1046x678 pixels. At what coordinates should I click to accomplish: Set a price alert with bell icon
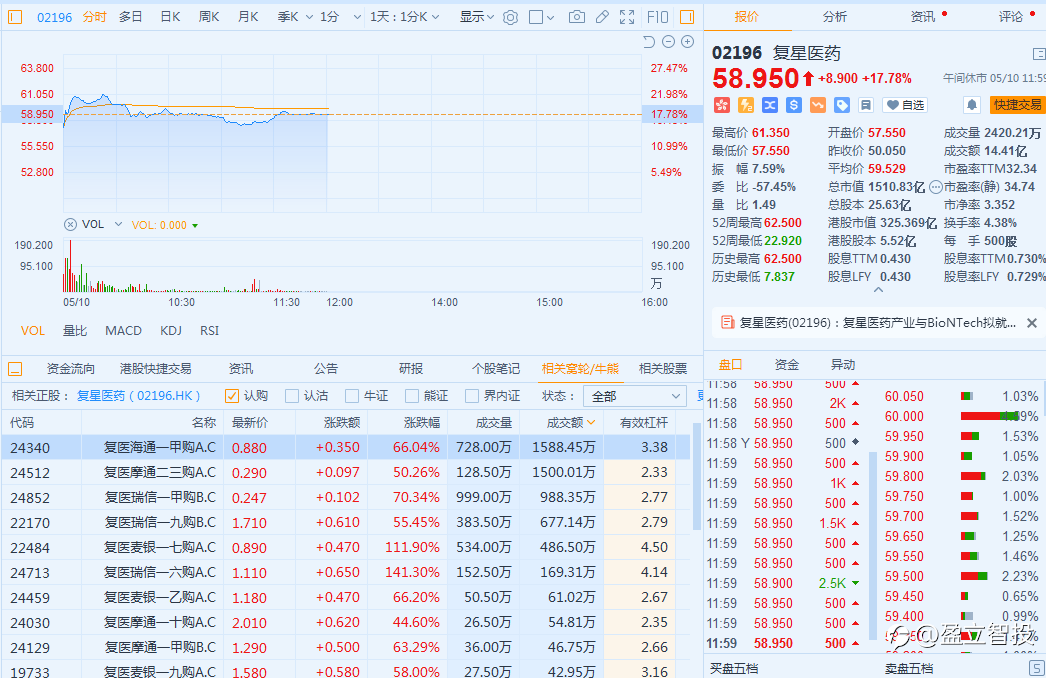[x=972, y=105]
